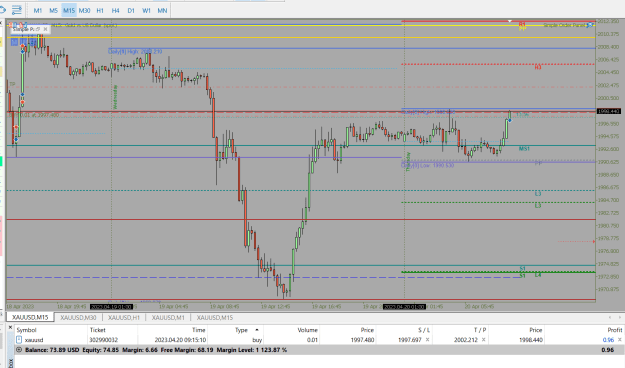
Task: Click the TP marker label at chart left
Action: [x=12, y=84]
